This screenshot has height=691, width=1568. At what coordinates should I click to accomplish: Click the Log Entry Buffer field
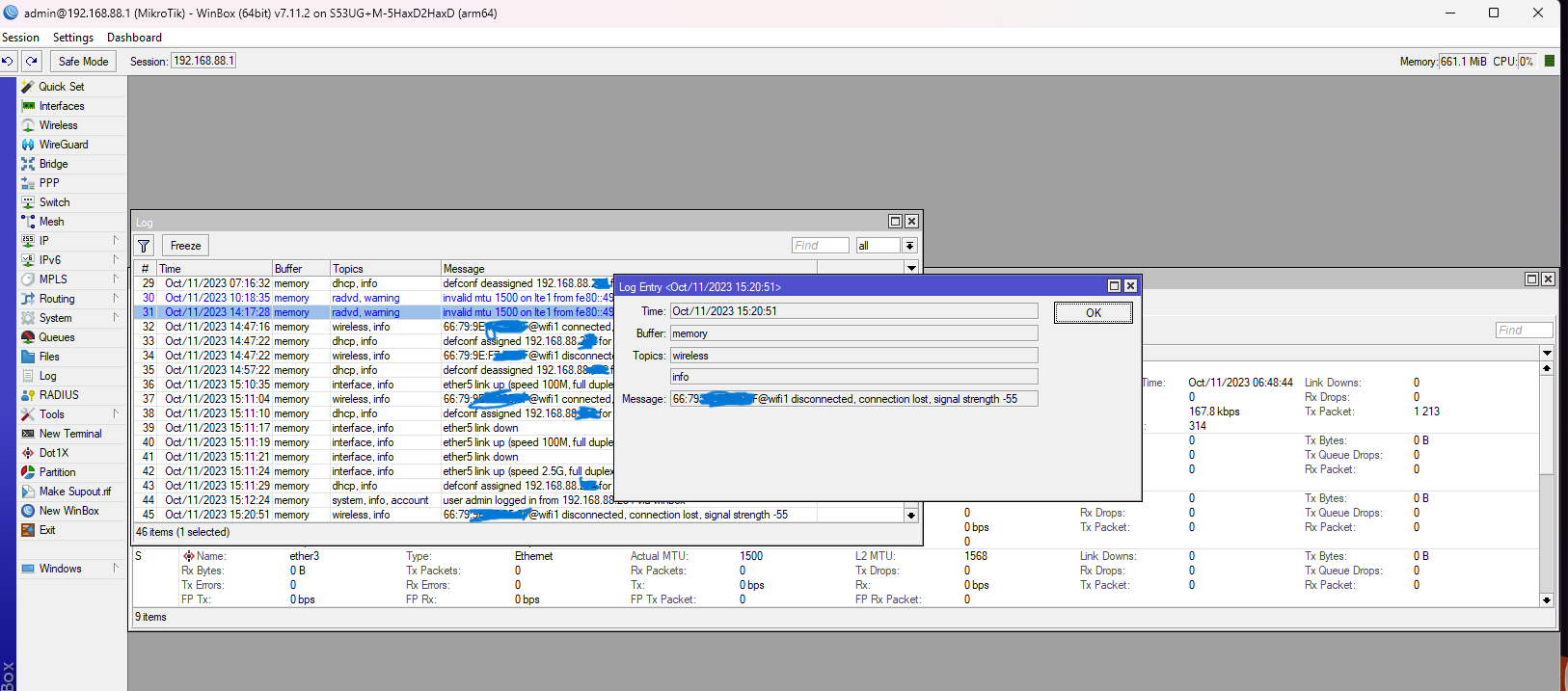pyautogui.click(x=853, y=333)
